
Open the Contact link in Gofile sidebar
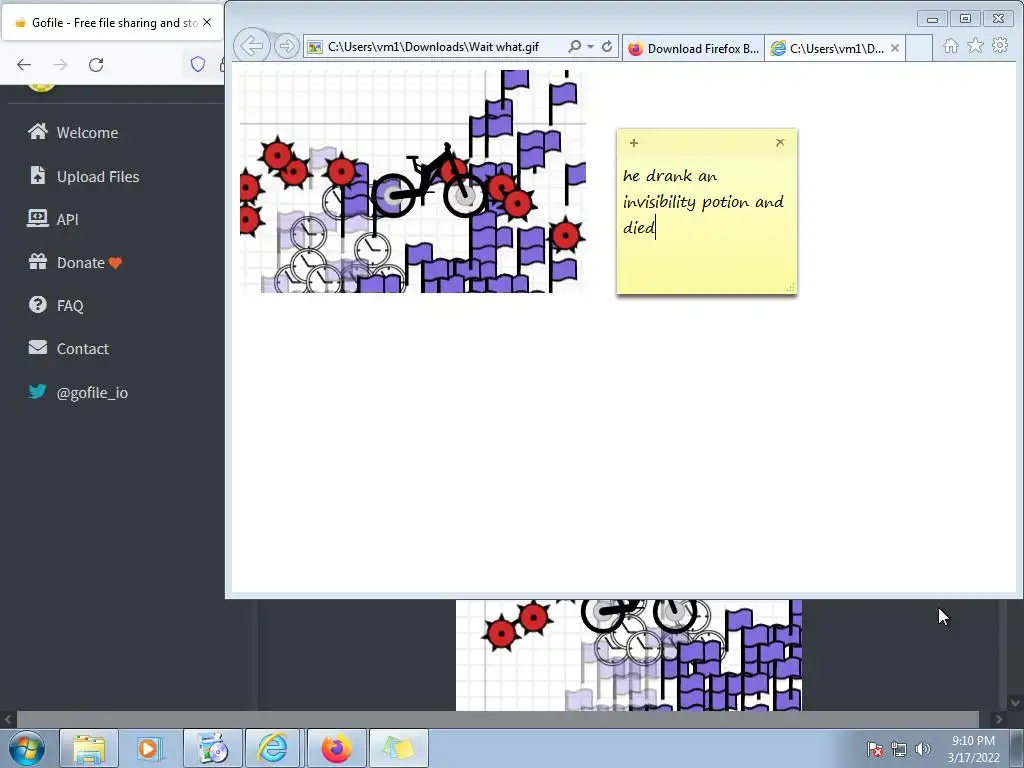pos(69,349)
